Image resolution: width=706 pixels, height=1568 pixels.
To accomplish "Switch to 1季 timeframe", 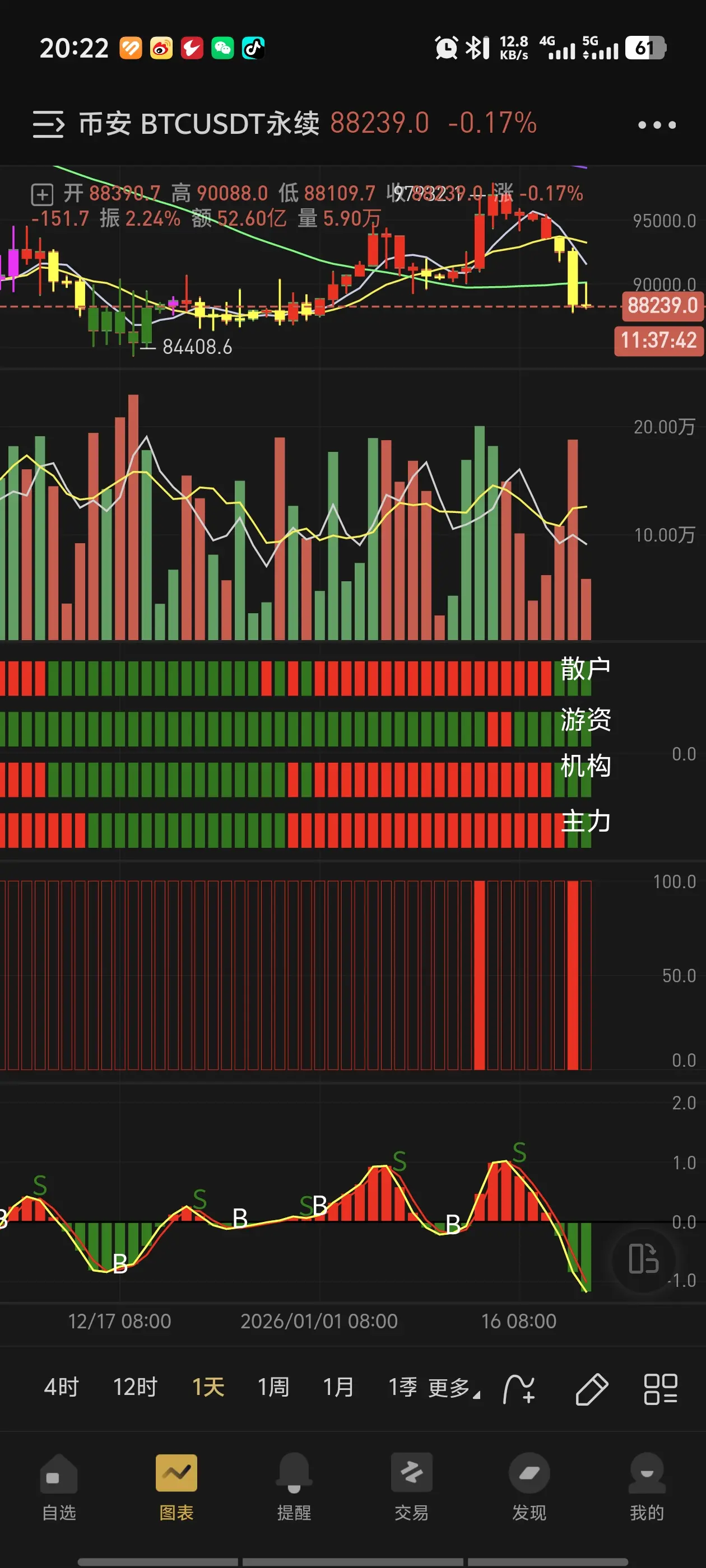I will [x=403, y=1387].
